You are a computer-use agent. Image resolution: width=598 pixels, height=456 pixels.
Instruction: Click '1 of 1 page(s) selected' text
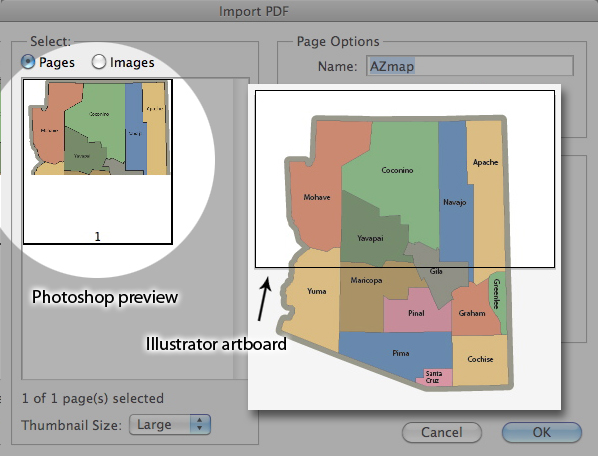(x=93, y=398)
